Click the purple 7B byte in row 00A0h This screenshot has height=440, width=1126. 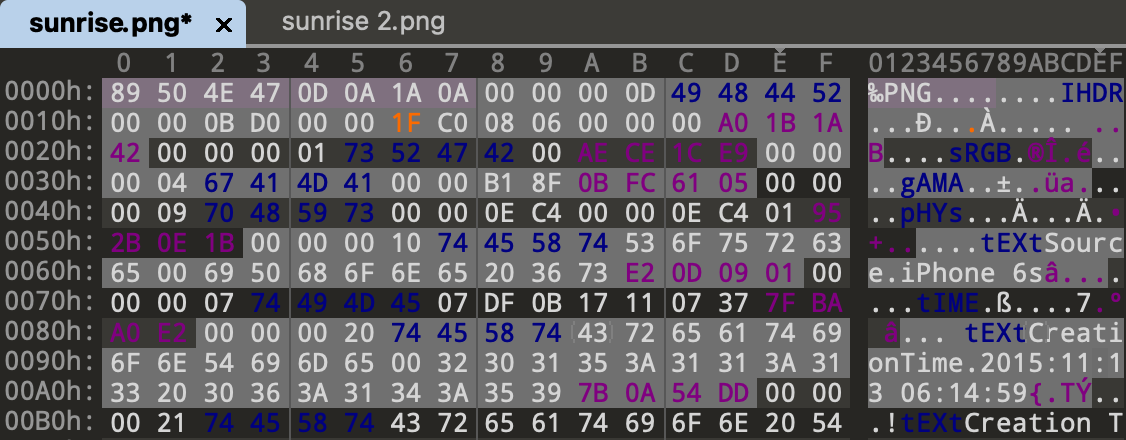(592, 394)
